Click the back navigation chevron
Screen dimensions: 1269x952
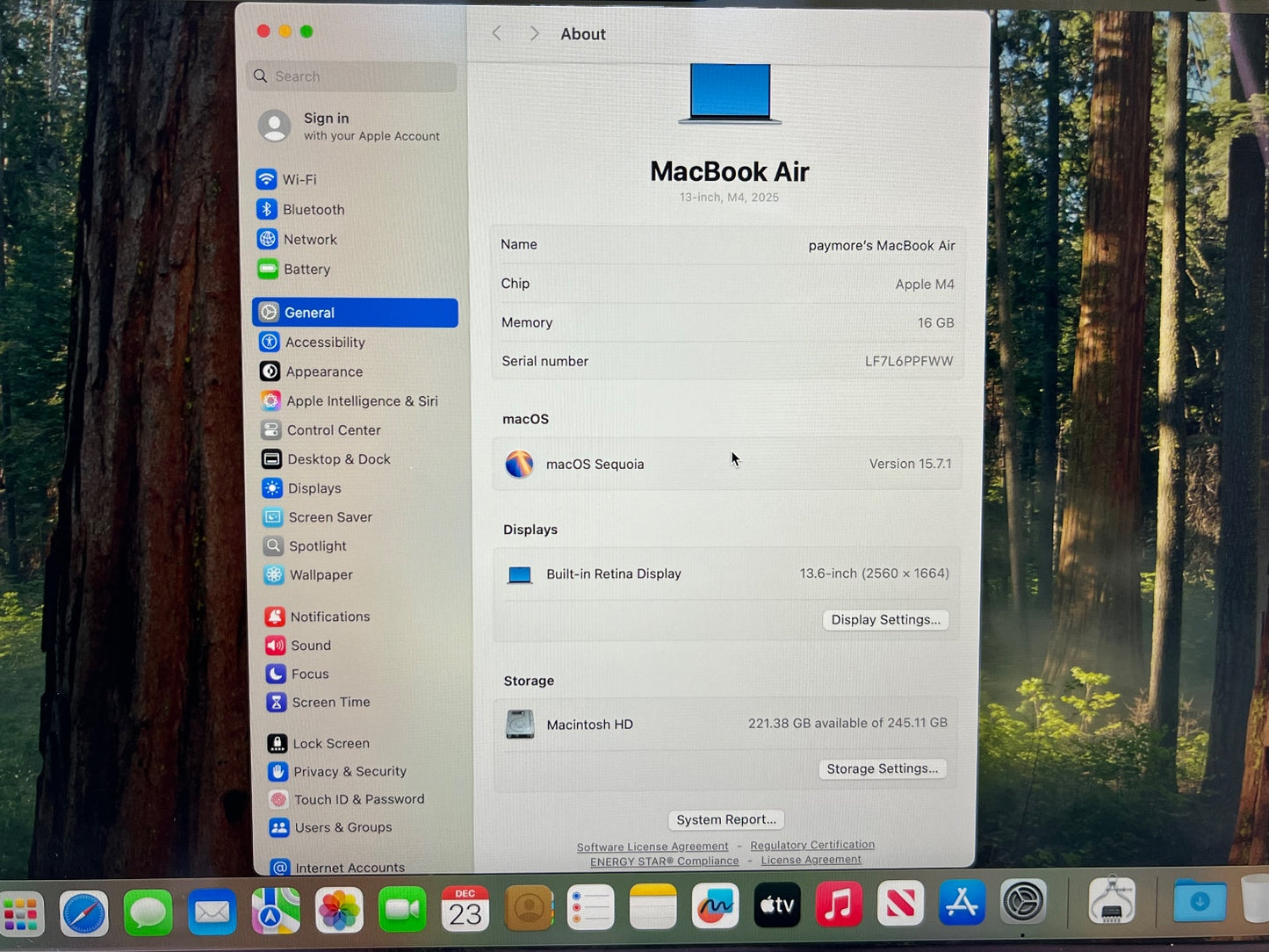497,33
